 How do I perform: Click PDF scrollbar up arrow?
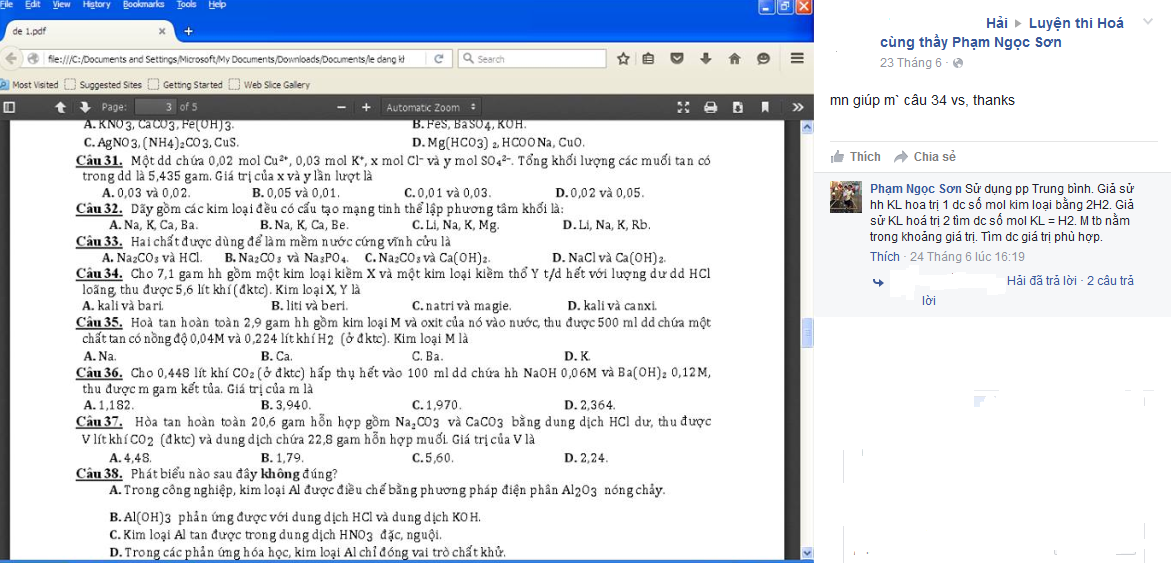(x=807, y=128)
